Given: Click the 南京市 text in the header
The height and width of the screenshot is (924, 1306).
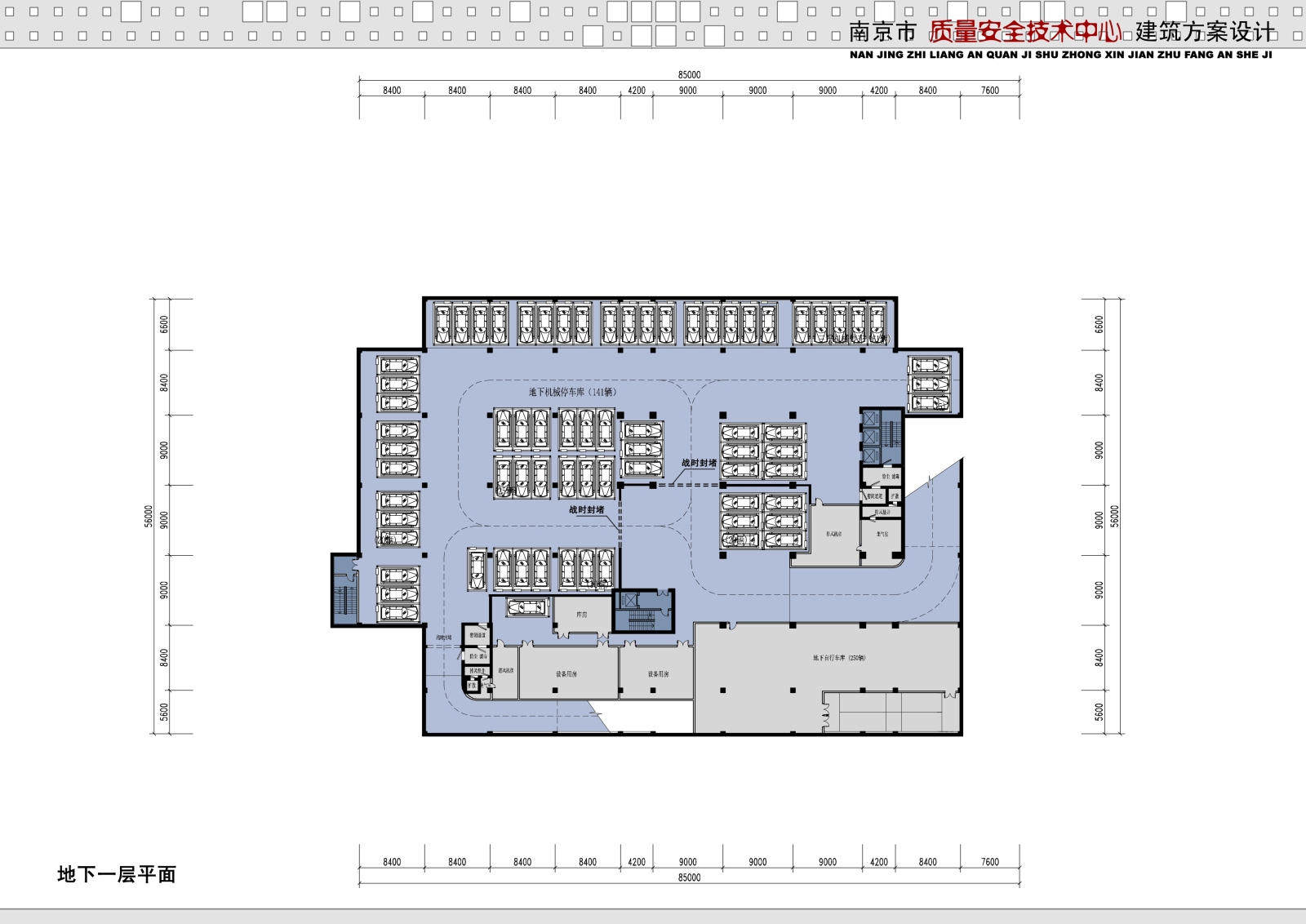Looking at the screenshot, I should 882,32.
